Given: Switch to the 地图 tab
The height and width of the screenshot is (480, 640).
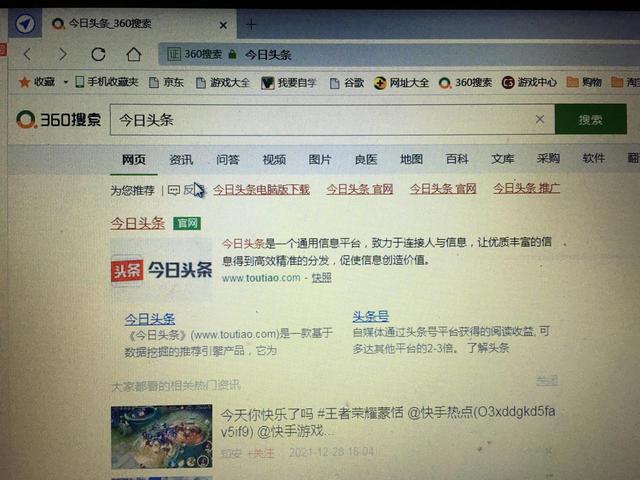Looking at the screenshot, I should (411, 159).
